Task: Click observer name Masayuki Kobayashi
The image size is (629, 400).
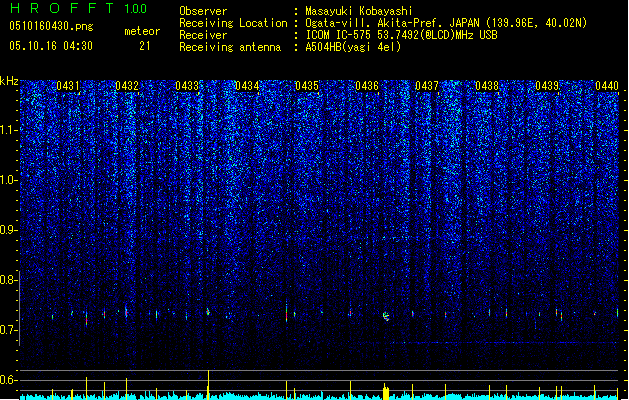Action: point(359,11)
